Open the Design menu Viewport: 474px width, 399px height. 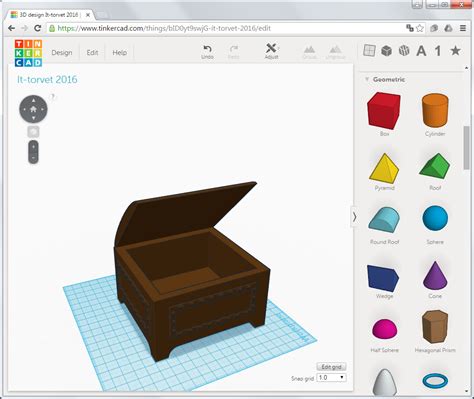point(62,53)
